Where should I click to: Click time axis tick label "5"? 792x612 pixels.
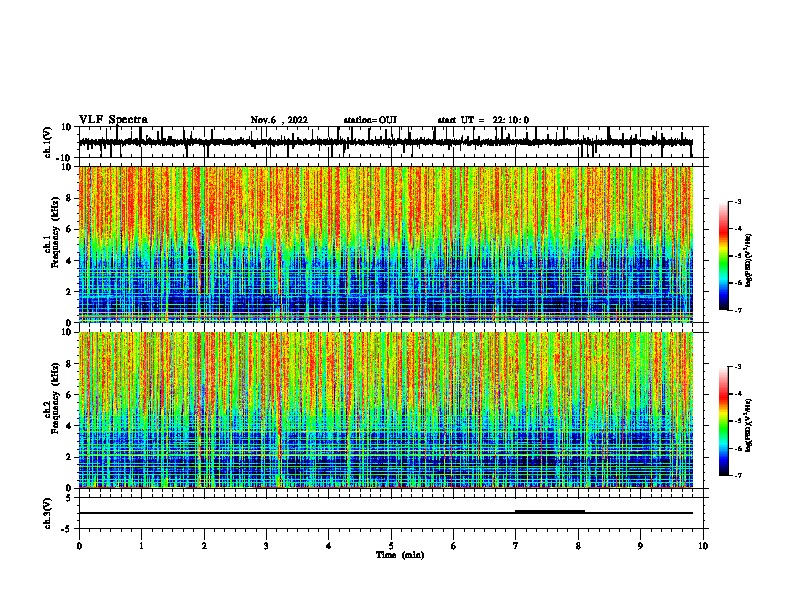pyautogui.click(x=391, y=546)
